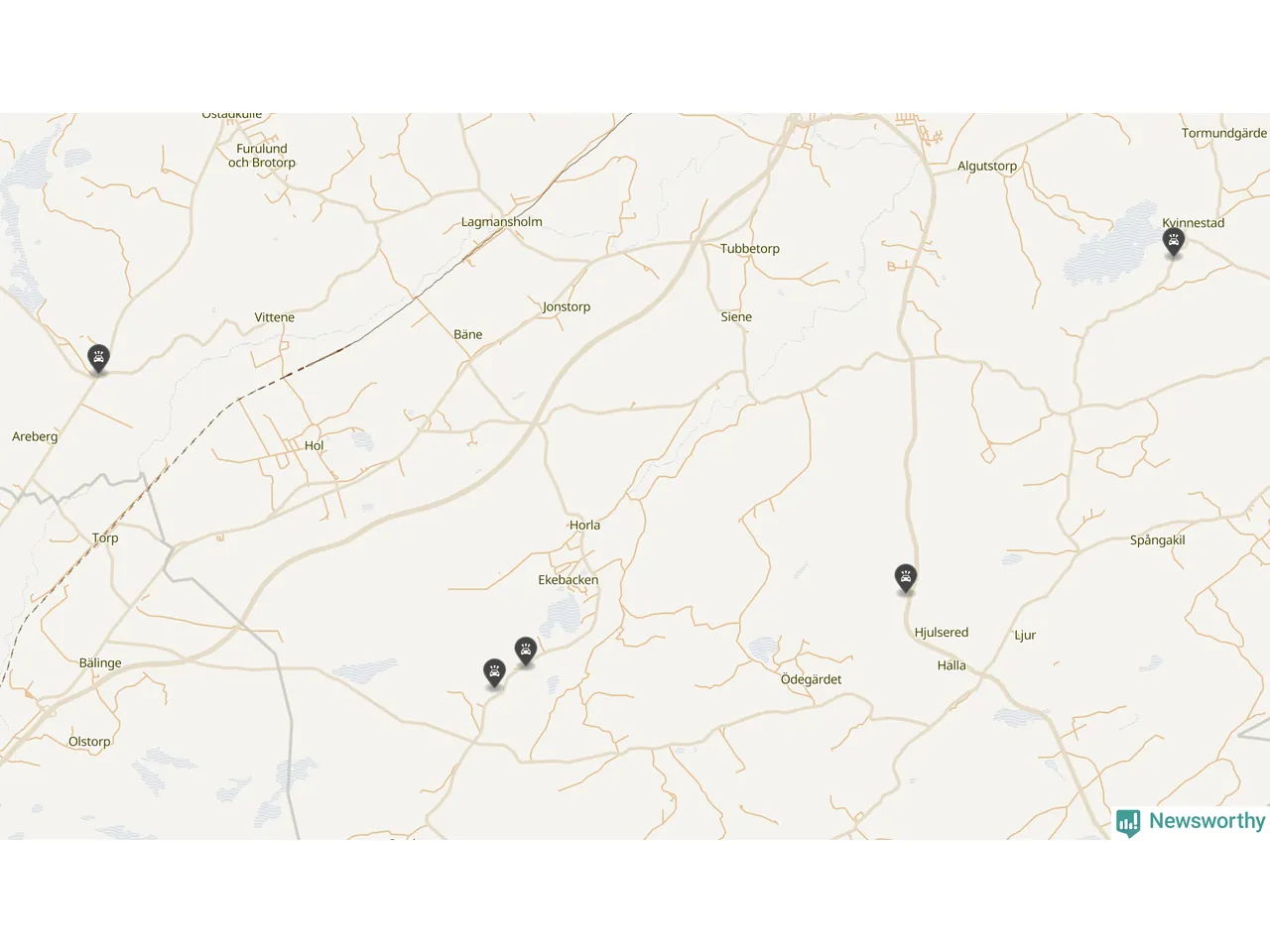
Task: Click the Newsworthy logo icon
Action: pyautogui.click(x=1128, y=823)
